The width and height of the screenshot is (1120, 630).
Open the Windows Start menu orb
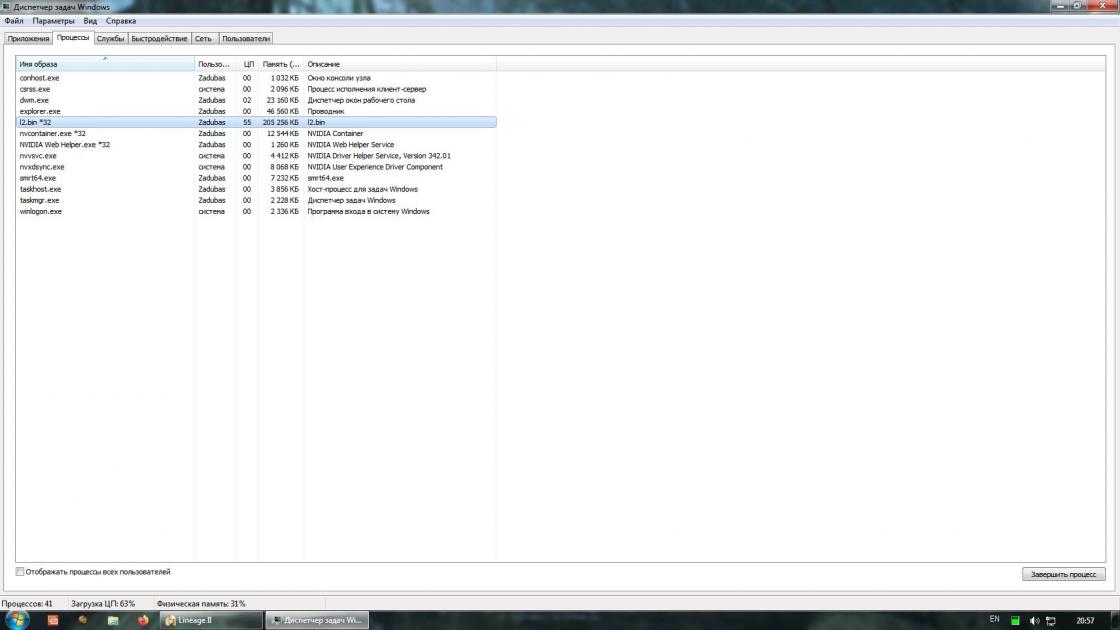click(18, 620)
